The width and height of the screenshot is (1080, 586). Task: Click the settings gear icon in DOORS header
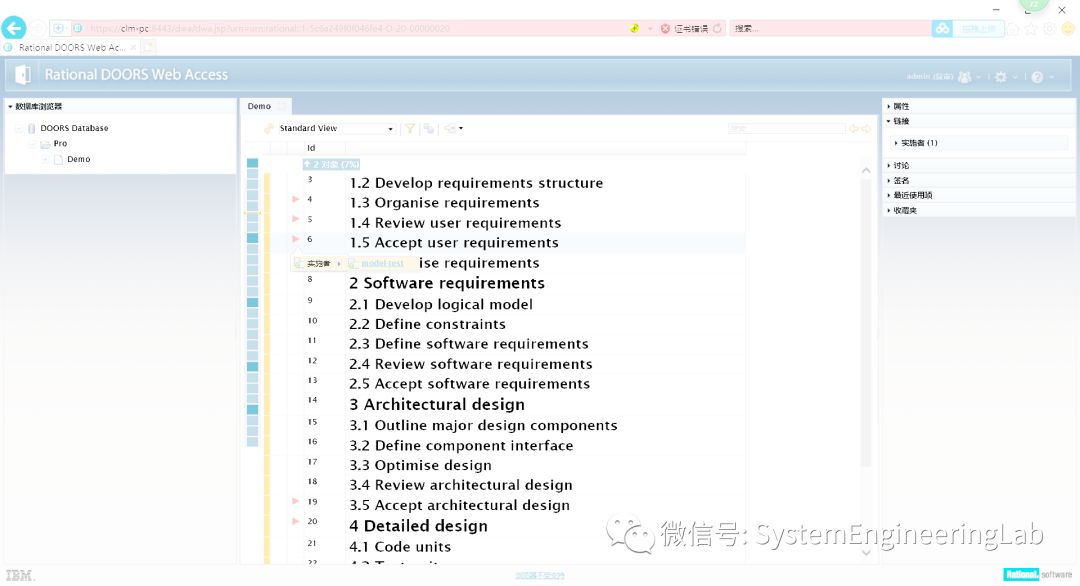(x=1001, y=77)
